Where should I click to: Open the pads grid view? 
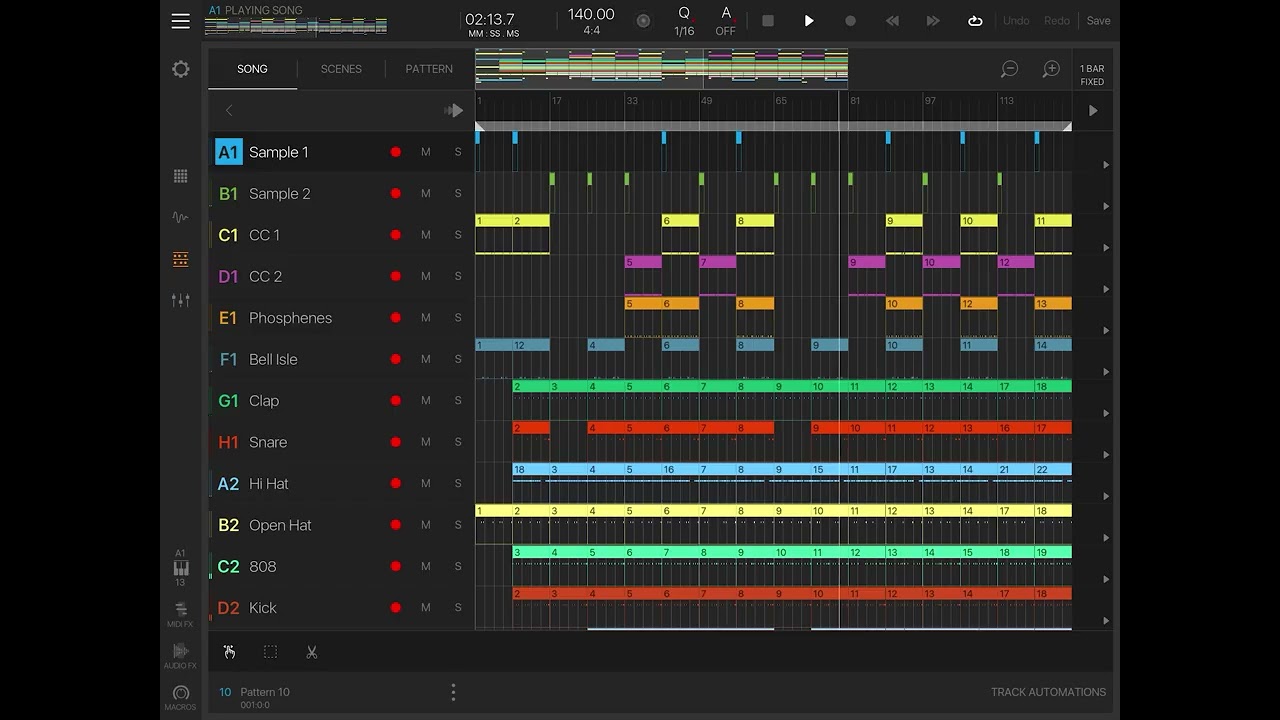click(x=180, y=176)
